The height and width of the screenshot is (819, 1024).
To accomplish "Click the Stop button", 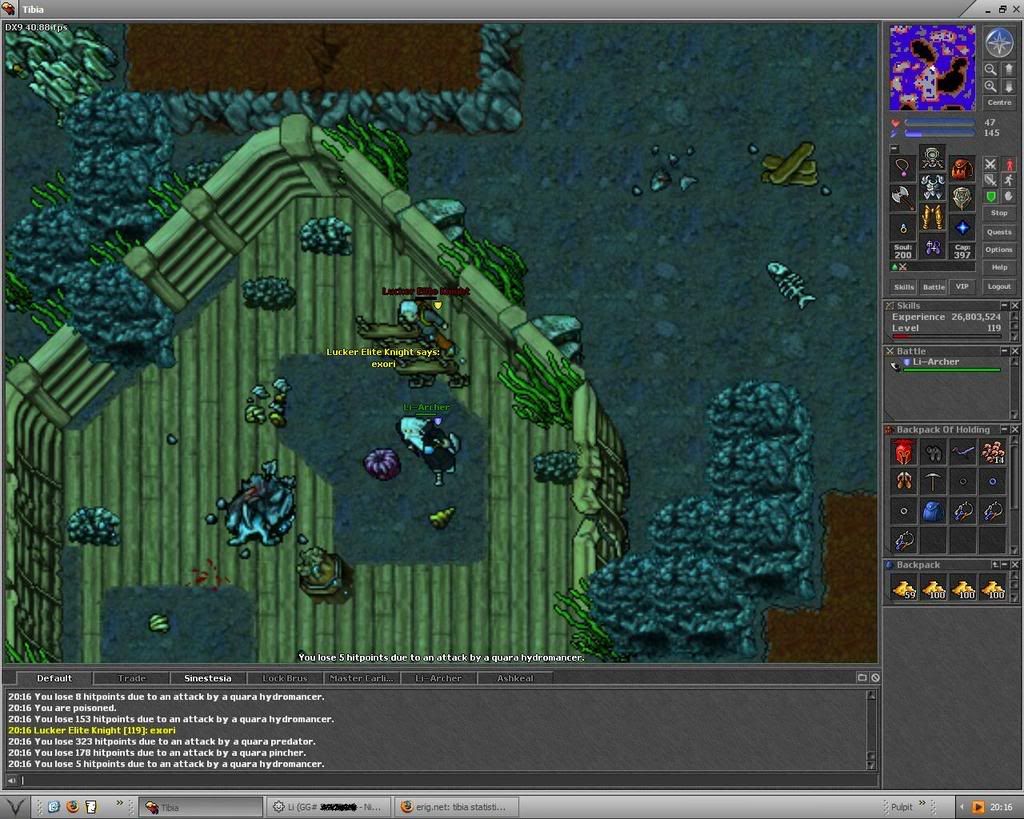I will click(x=999, y=213).
